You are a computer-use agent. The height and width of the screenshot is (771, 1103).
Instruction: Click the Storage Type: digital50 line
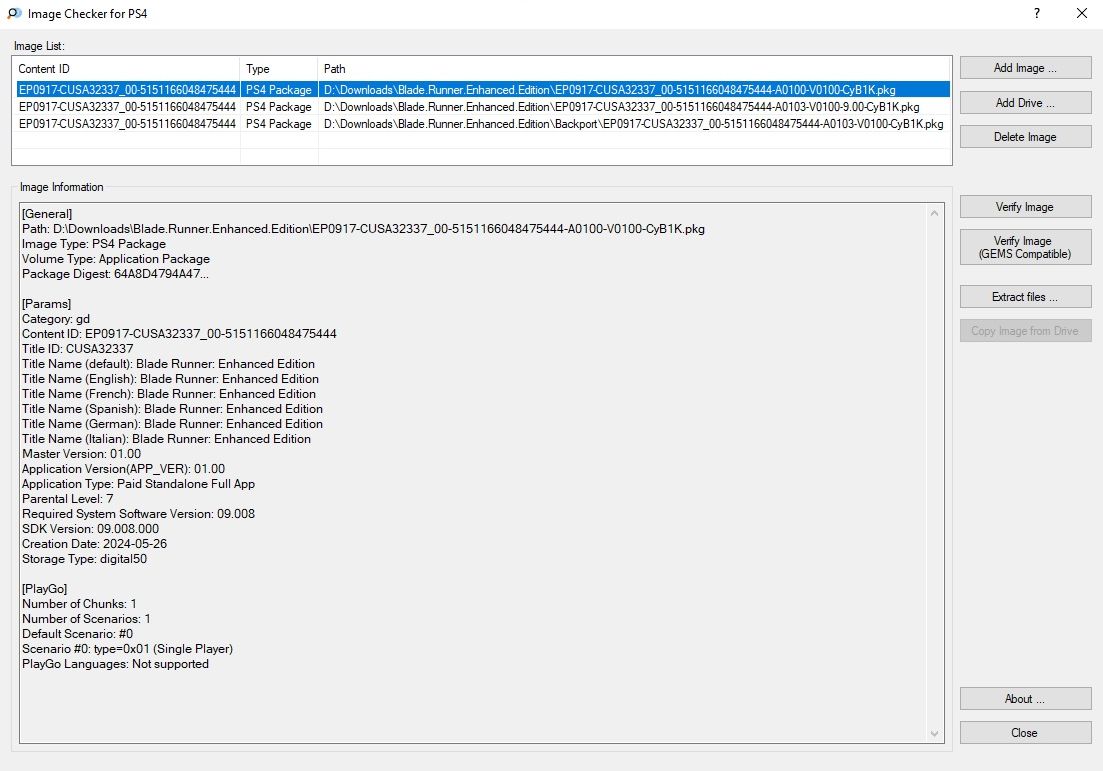click(84, 559)
